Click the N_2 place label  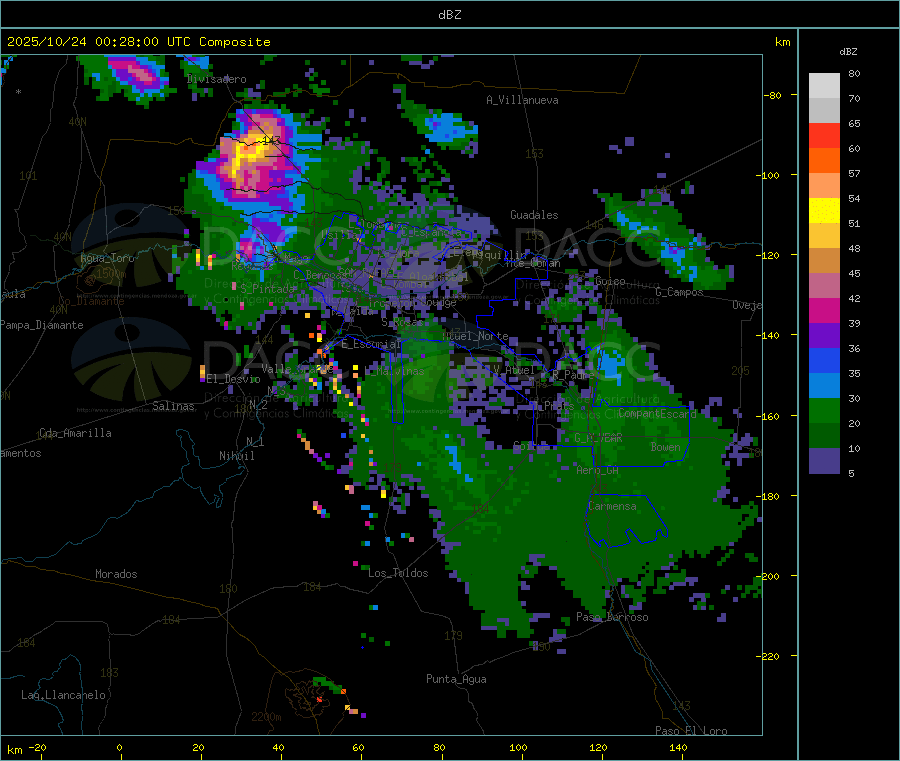[x=258, y=404]
